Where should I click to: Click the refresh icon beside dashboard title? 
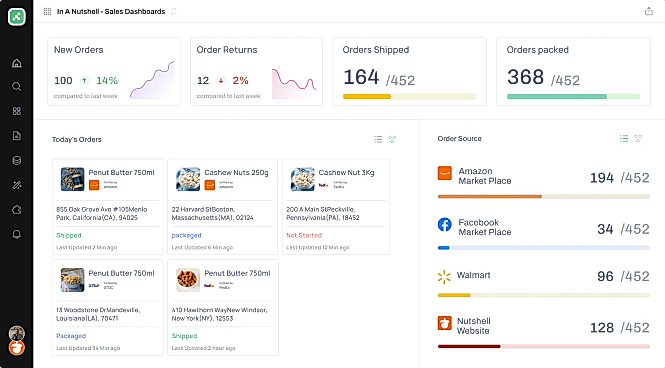click(173, 11)
